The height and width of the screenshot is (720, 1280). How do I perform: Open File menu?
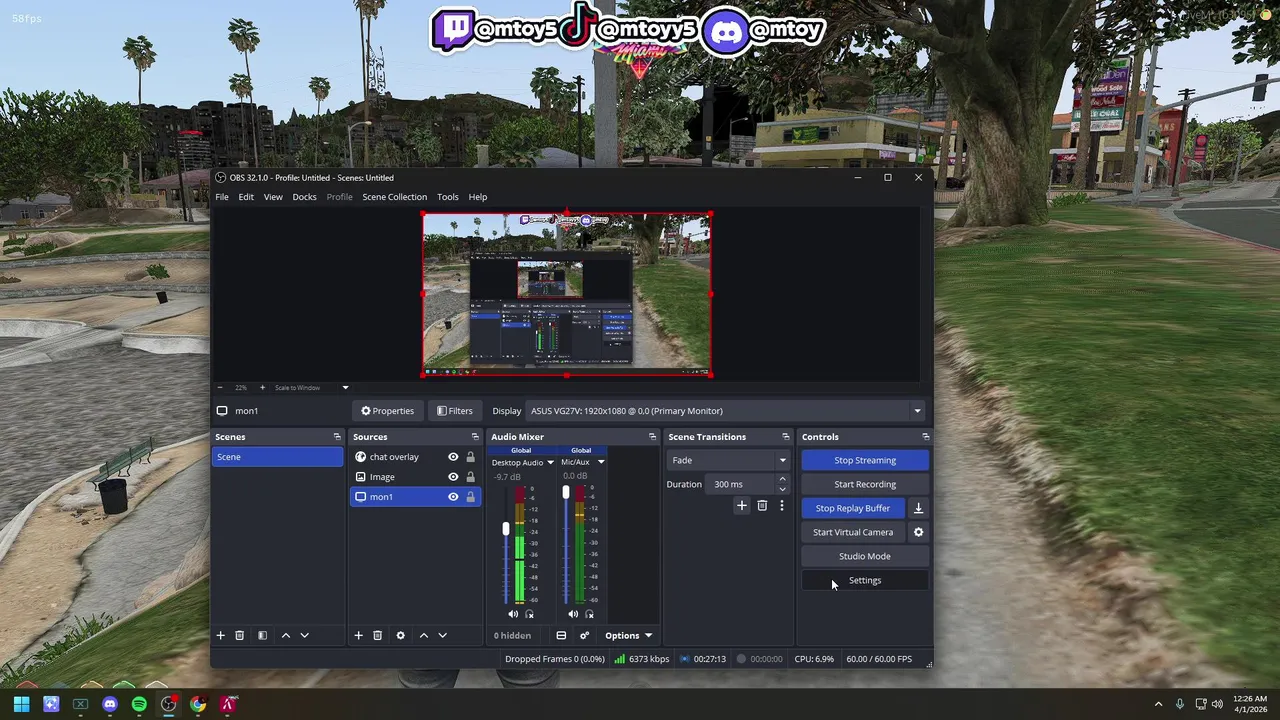point(222,197)
